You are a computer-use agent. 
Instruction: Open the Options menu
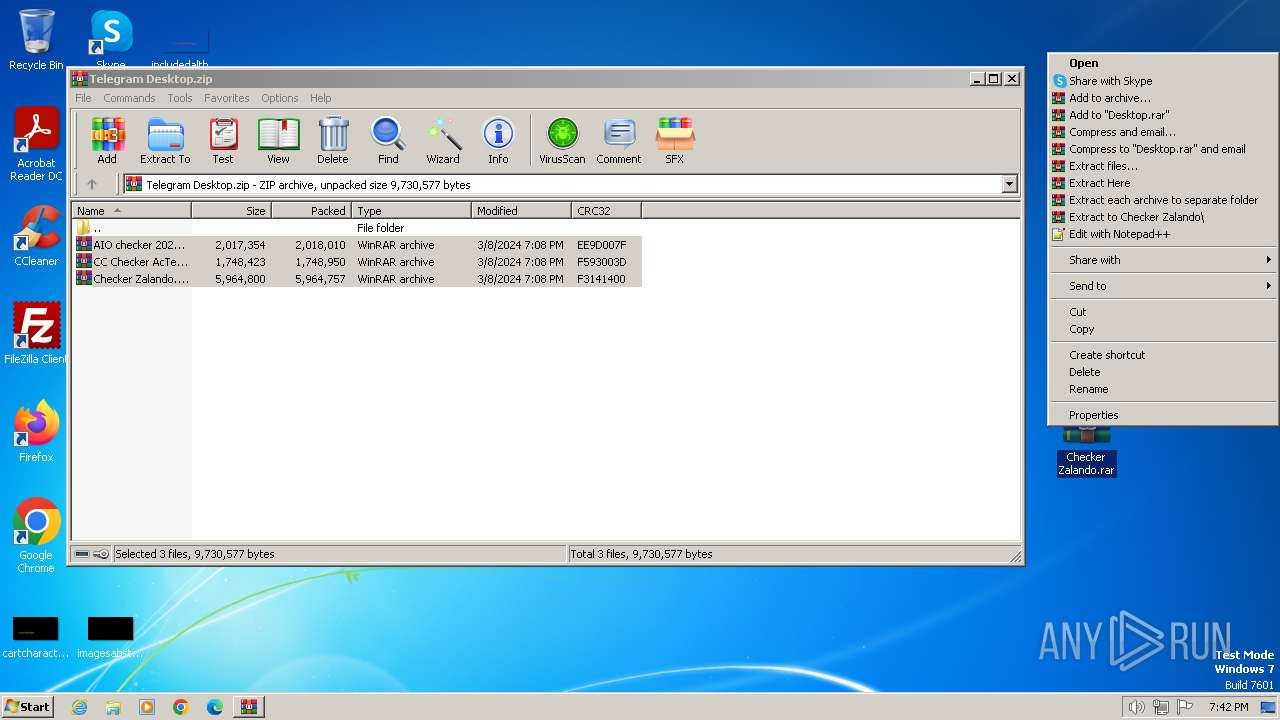[x=280, y=98]
